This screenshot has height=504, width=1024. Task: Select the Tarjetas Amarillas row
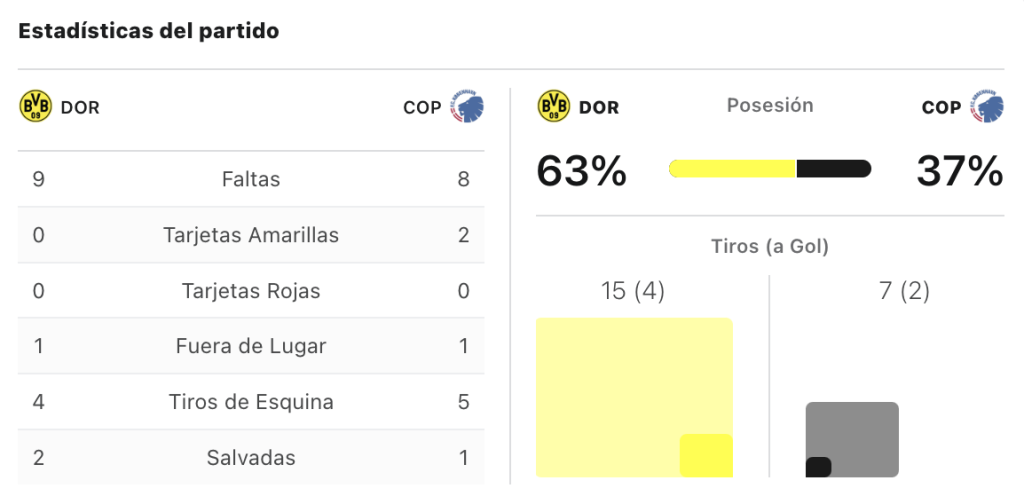pyautogui.click(x=251, y=235)
